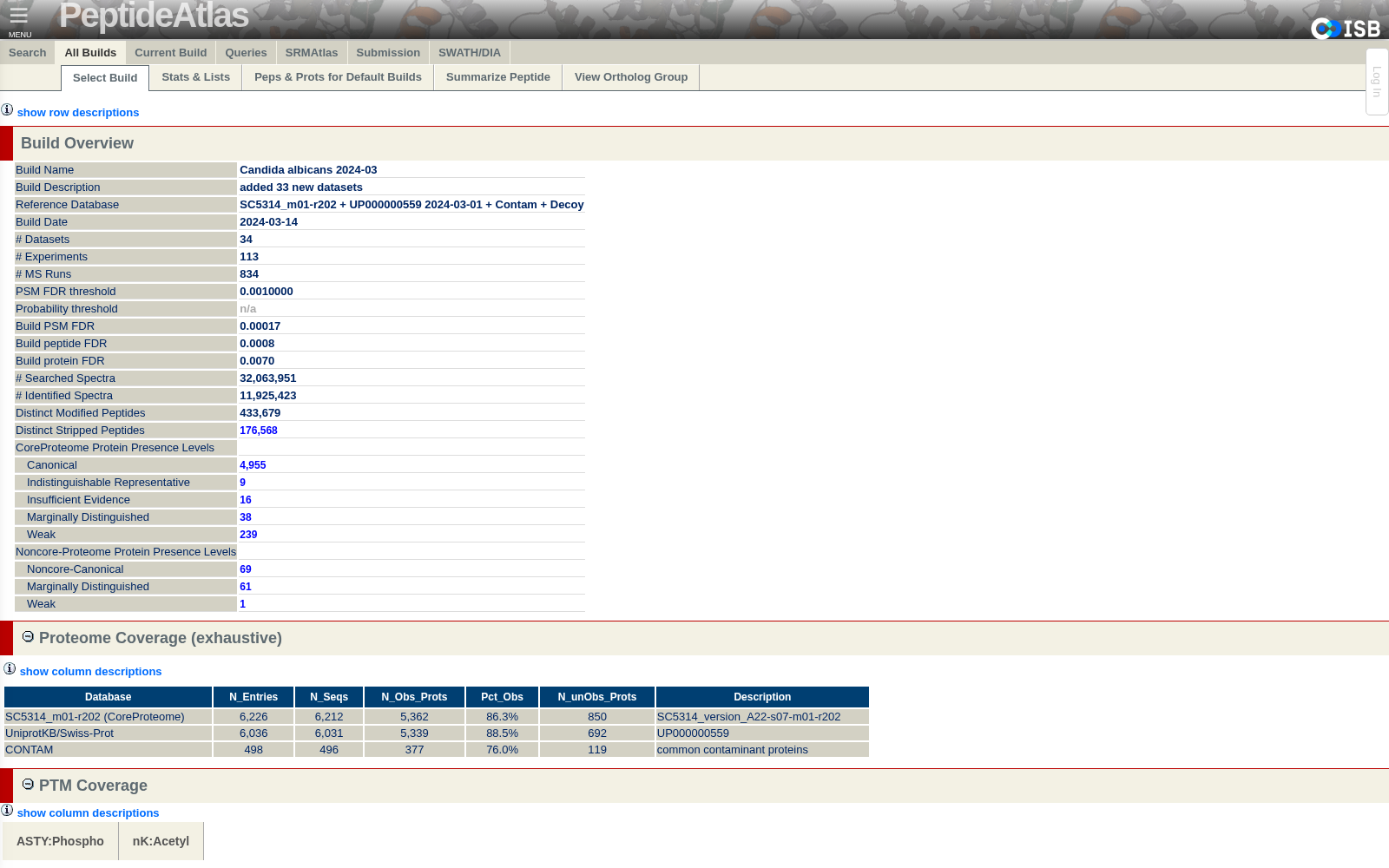1389x868 pixels.
Task: Open noncore Marginally Distinguished count 61
Action: click(246, 587)
